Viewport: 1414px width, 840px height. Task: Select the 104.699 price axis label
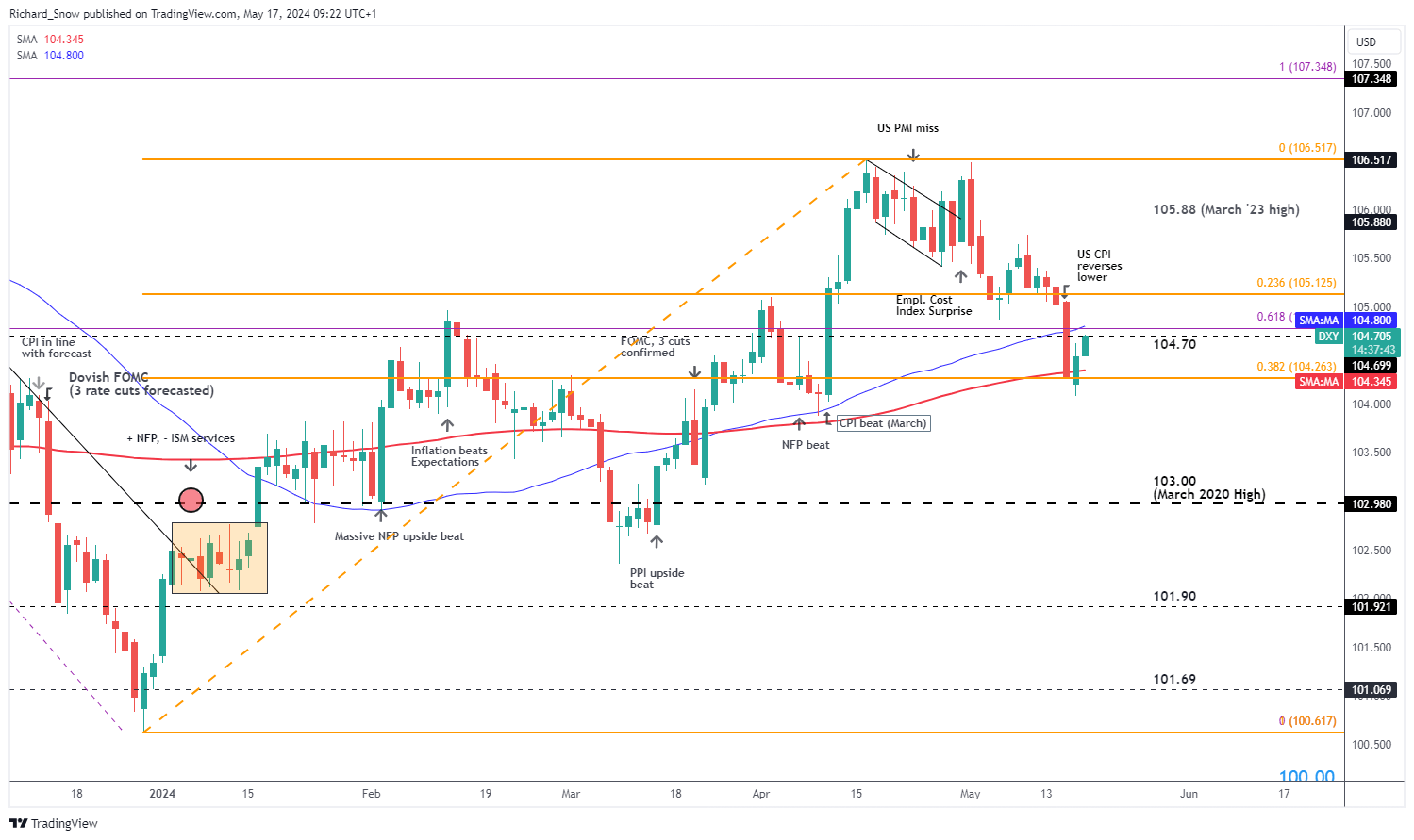click(1372, 366)
